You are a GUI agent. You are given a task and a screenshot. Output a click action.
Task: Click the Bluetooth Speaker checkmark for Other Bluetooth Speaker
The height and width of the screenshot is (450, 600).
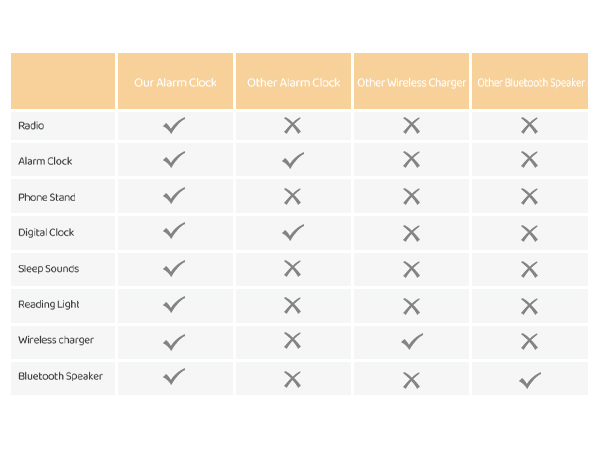pos(530,379)
